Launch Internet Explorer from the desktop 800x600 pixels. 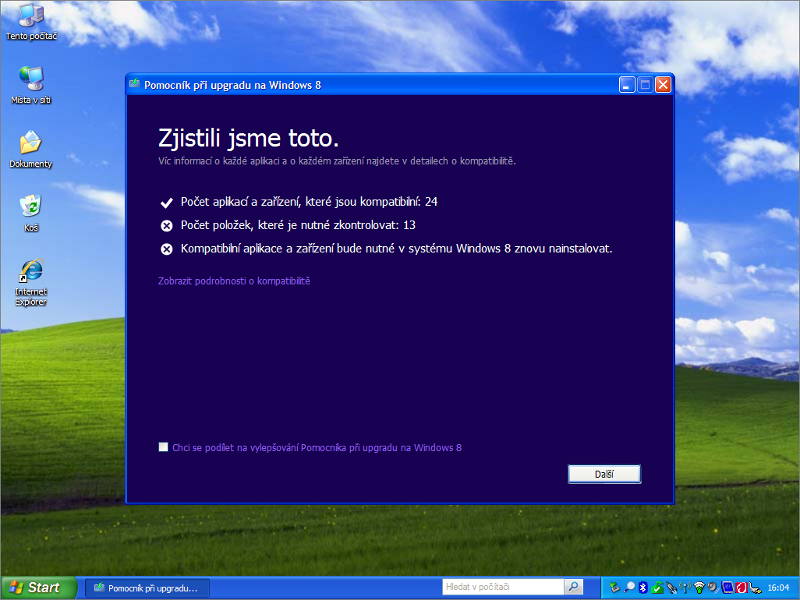(31, 282)
